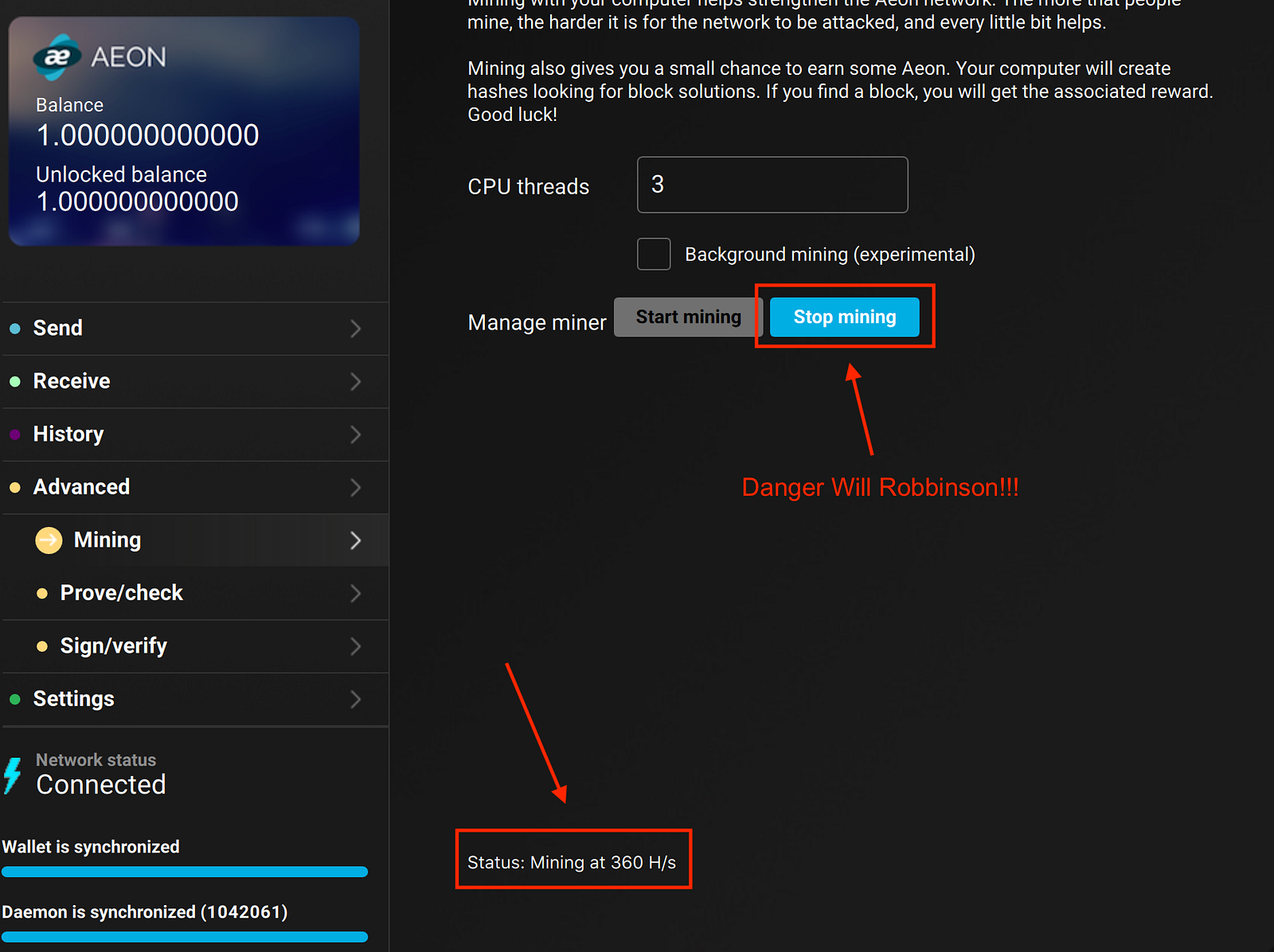Click the Mining row chevron
Screen dimensions: 1274x952
pos(356,540)
